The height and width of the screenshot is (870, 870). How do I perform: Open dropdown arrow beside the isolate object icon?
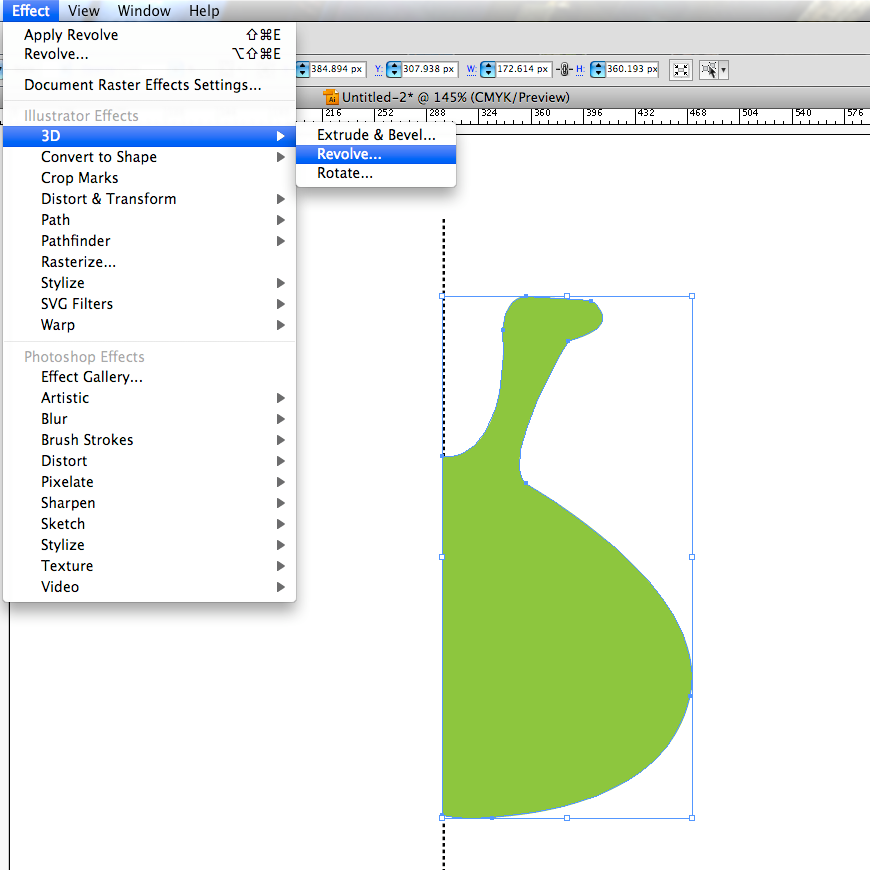(x=724, y=70)
